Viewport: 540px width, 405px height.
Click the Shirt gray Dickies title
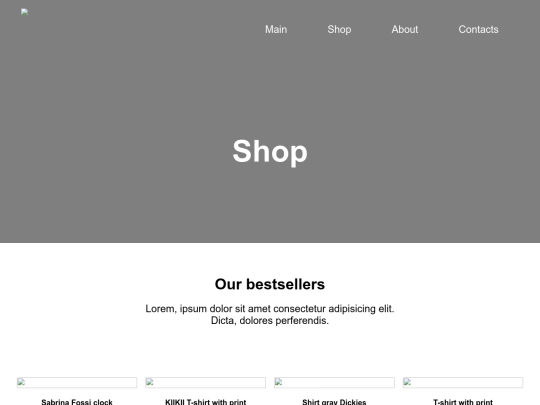click(334, 402)
